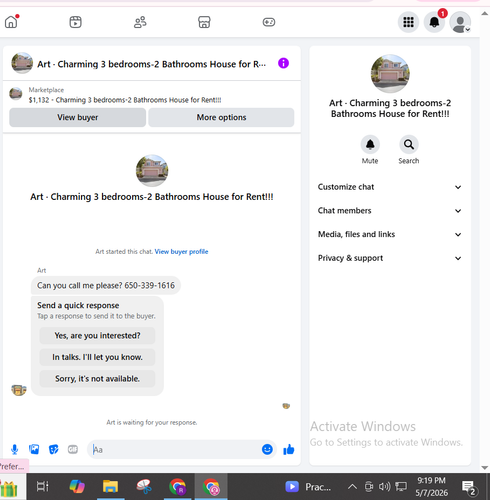Viewport: 490px width, 500px height.
Task: Click the page scrollbar down arrow
Action: (485, 468)
